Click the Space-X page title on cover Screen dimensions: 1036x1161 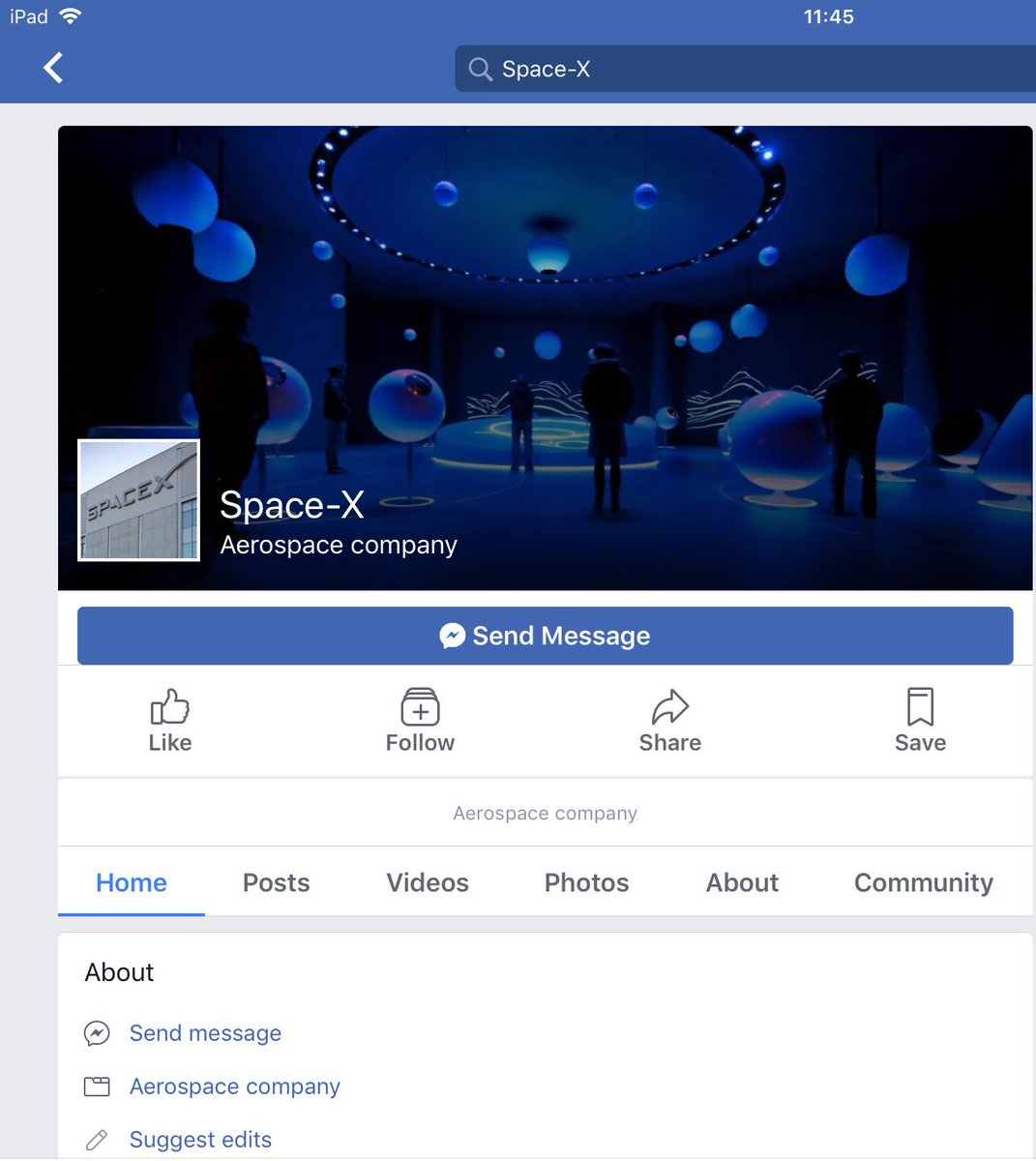click(x=292, y=505)
